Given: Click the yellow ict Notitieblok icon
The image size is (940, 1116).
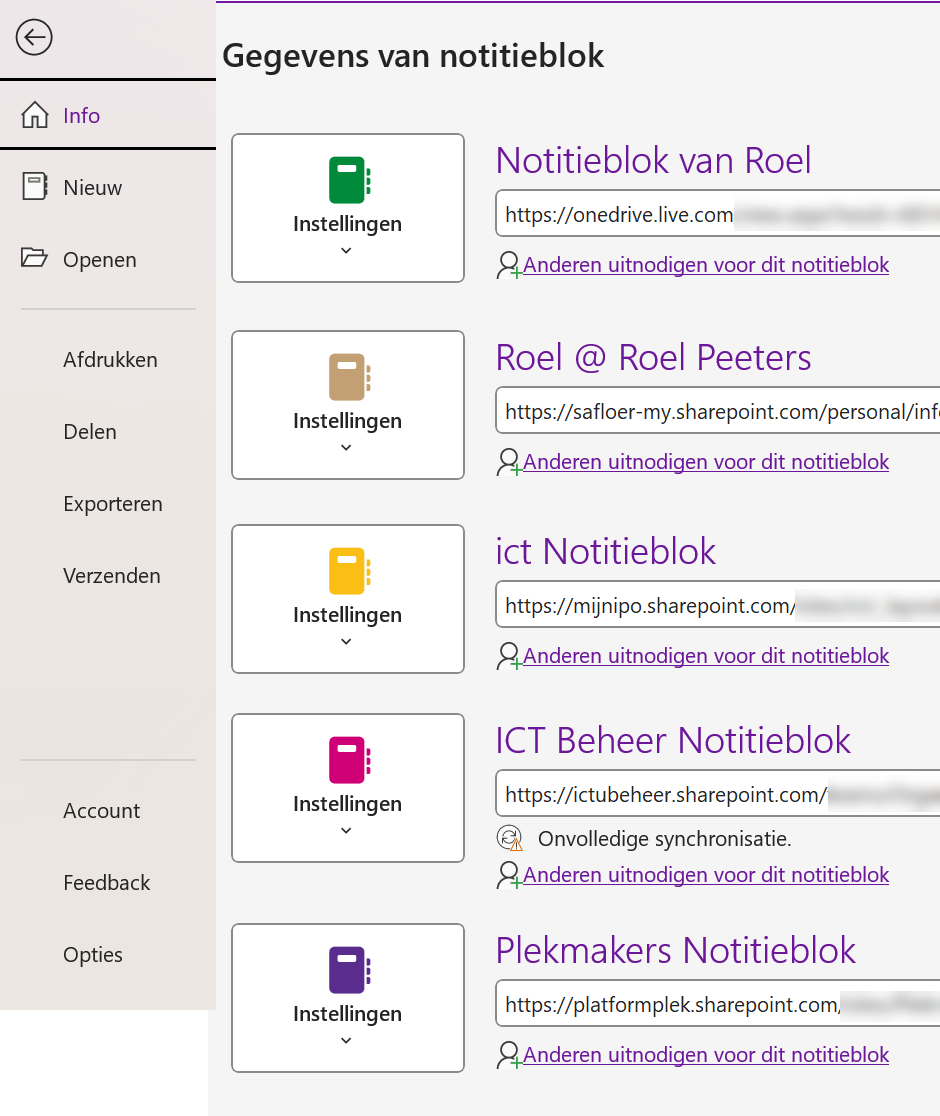Looking at the screenshot, I should [349, 572].
